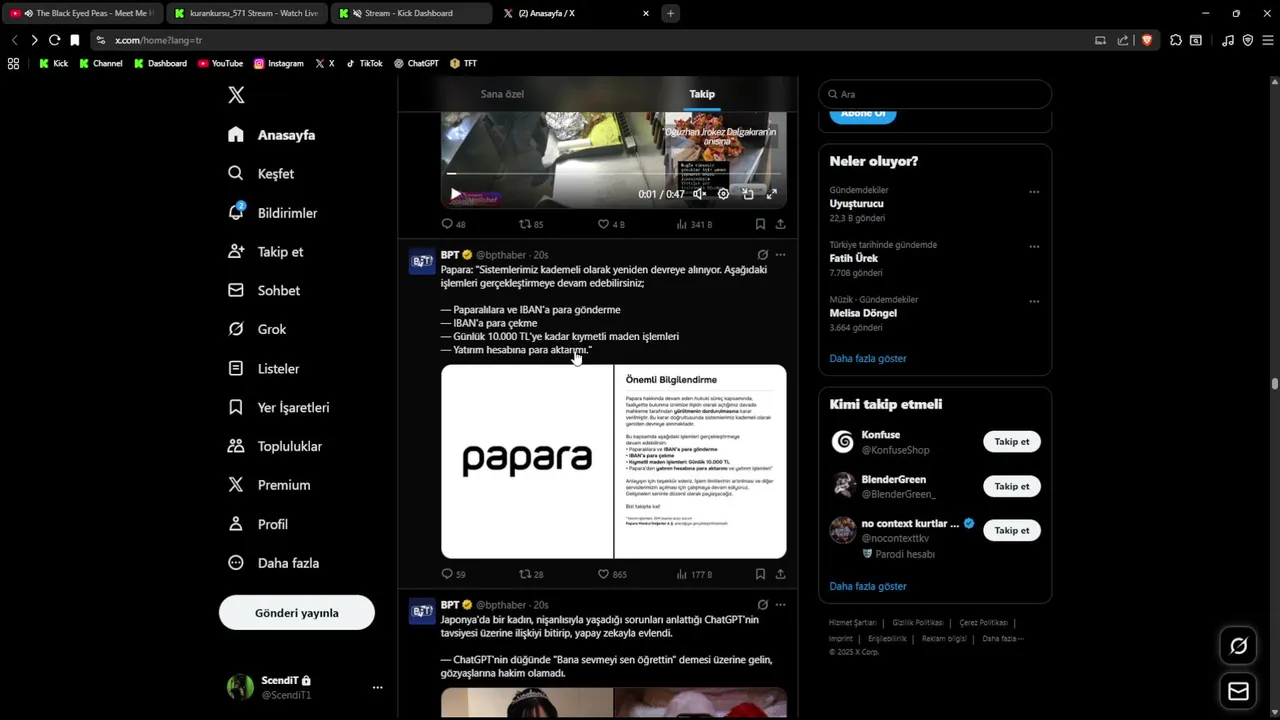This screenshot has height=720, width=1280.
Task: Bookmark the Papara post
Action: point(760,574)
